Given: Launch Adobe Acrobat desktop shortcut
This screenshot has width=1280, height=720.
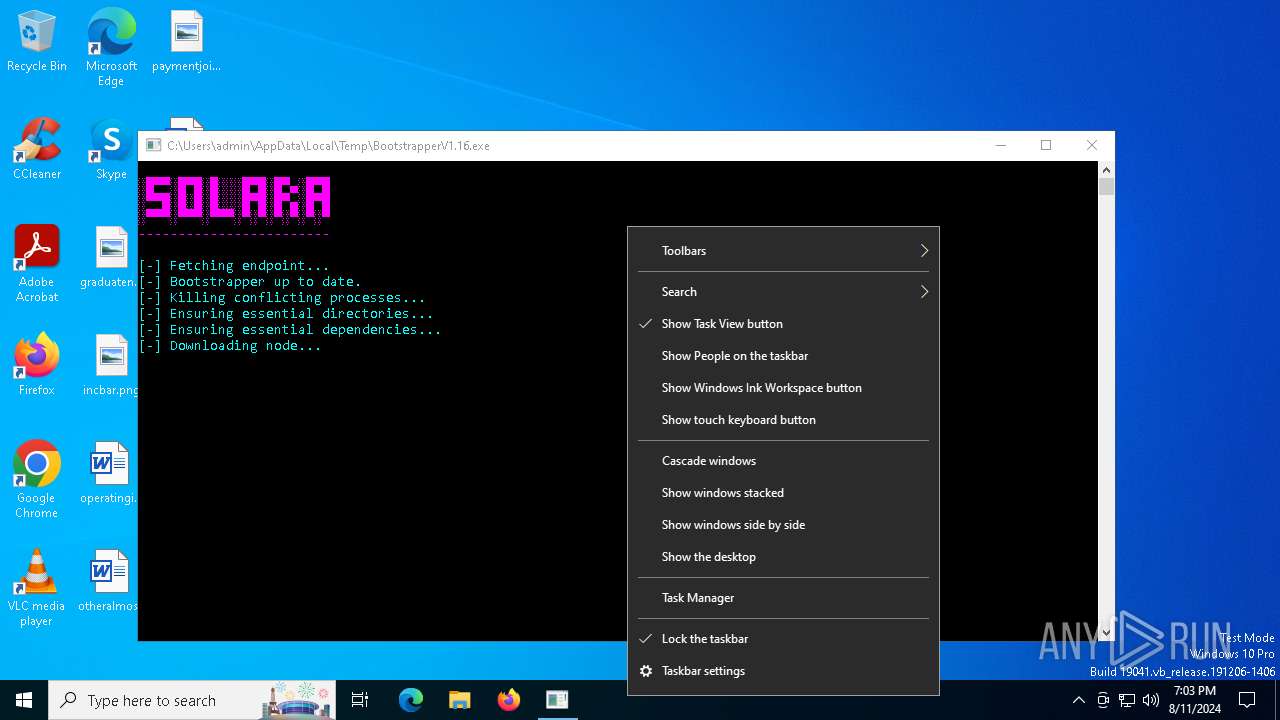Looking at the screenshot, I should 37,264.
